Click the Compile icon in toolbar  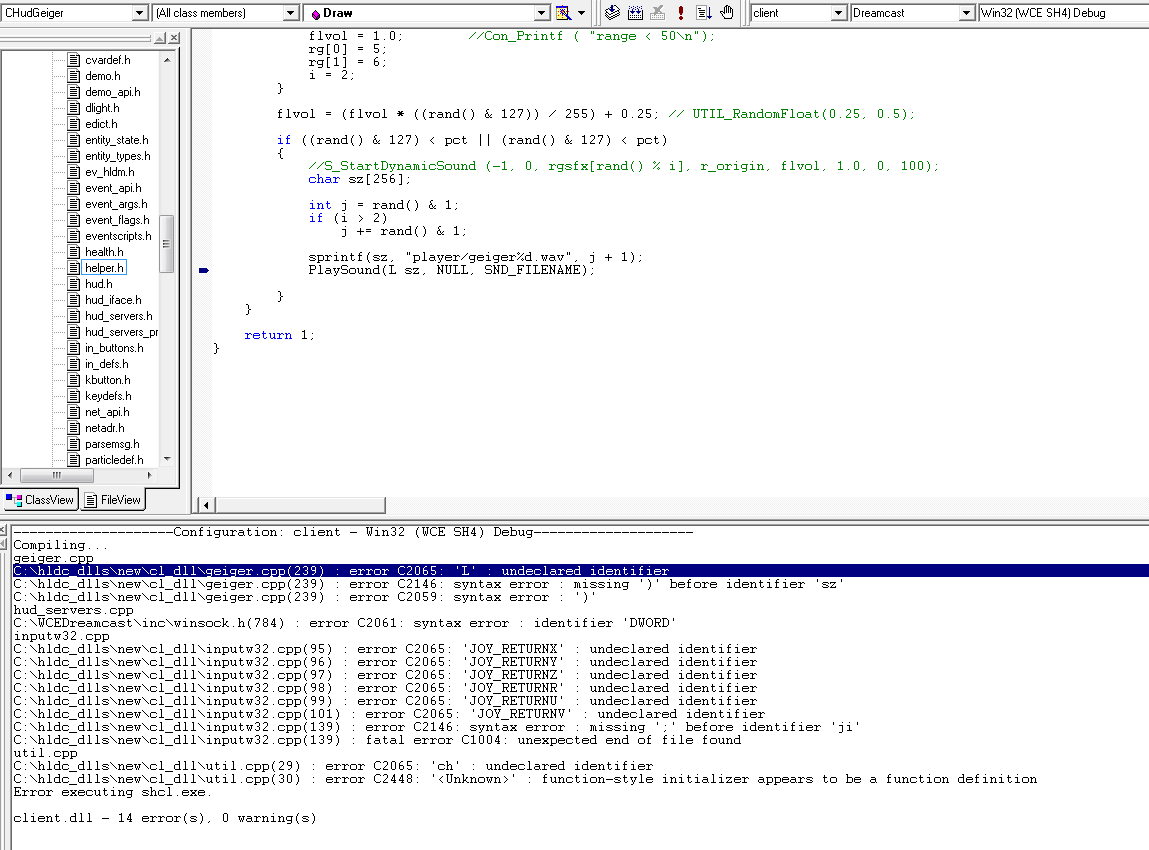pyautogui.click(x=613, y=12)
